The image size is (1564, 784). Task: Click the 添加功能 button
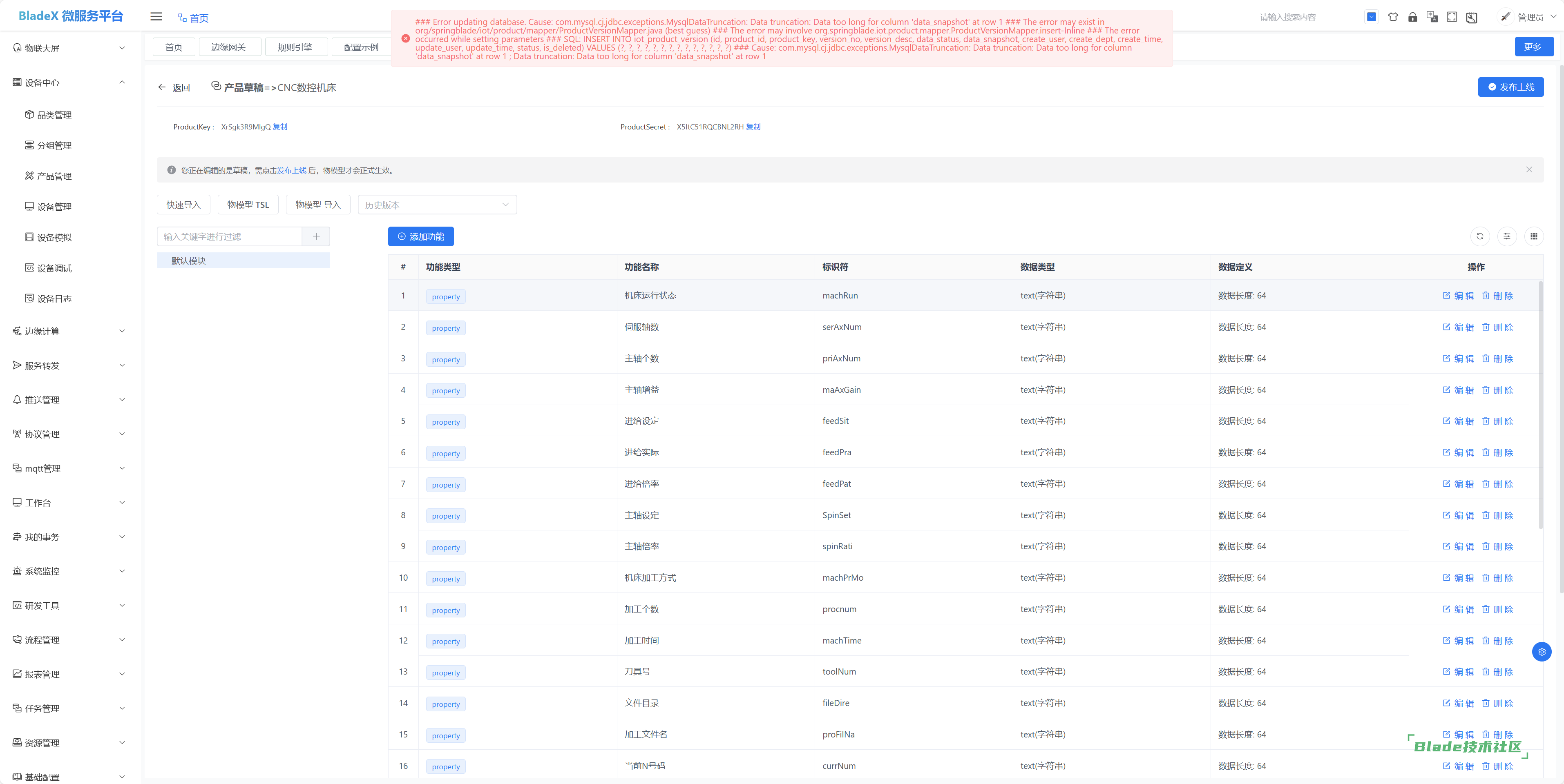421,237
